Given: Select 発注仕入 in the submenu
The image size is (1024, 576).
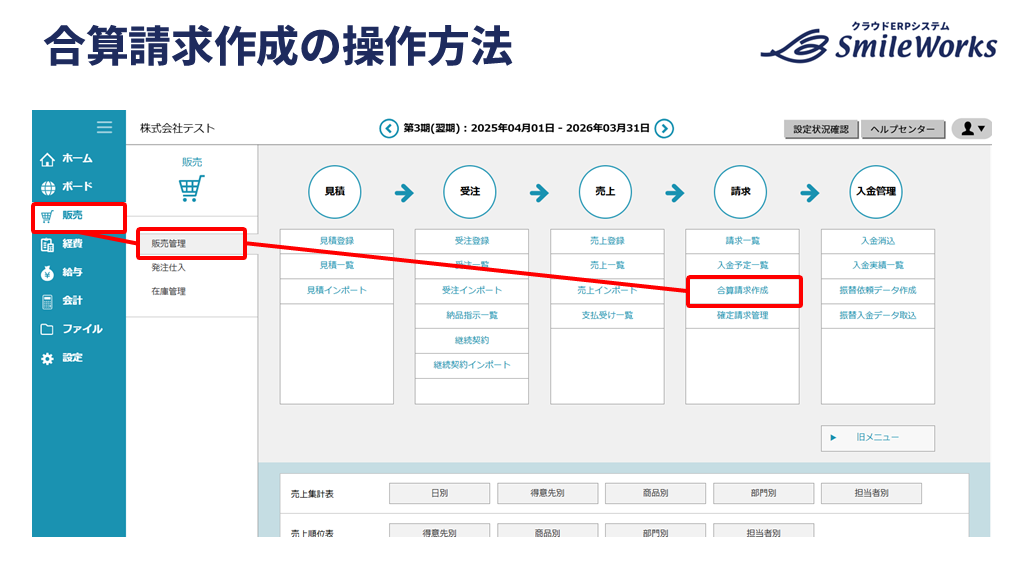Looking at the screenshot, I should 169,268.
